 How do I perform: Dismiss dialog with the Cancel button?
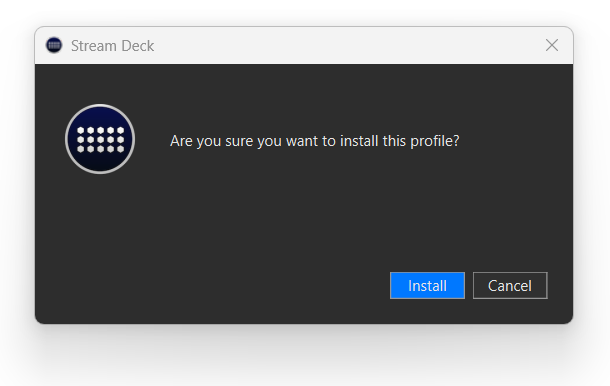point(510,286)
